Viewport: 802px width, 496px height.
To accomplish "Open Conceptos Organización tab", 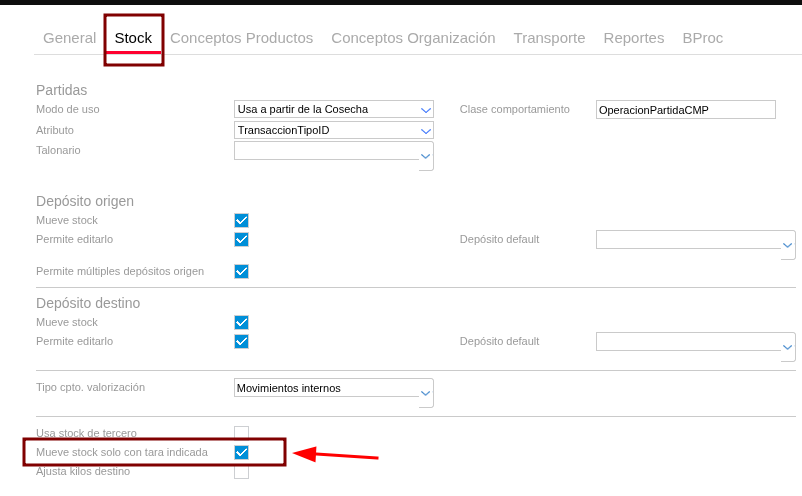I will (x=413, y=38).
